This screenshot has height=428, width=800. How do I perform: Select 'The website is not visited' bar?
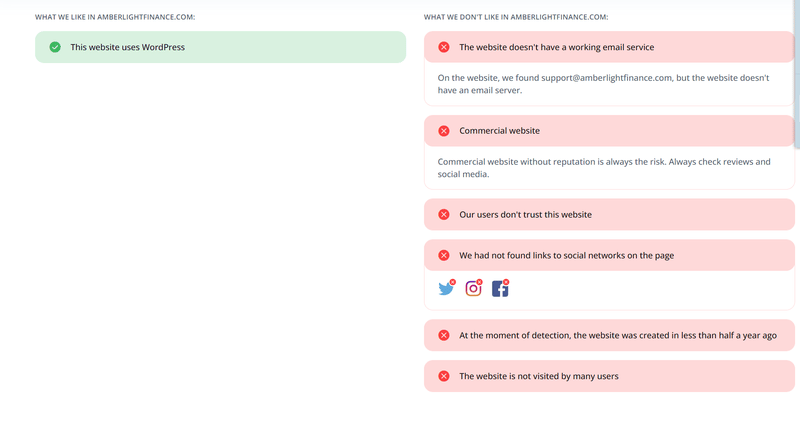(x=609, y=376)
